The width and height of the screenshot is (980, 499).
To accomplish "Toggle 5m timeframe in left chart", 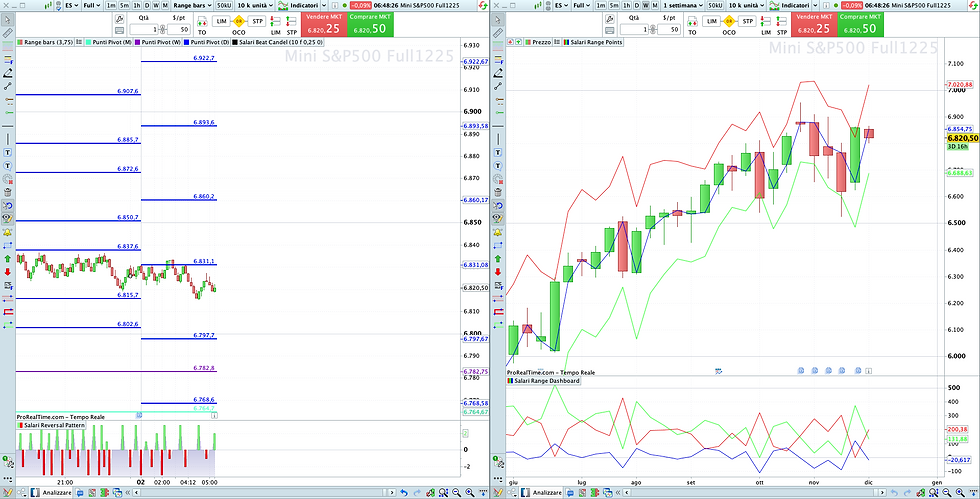I will point(124,5).
